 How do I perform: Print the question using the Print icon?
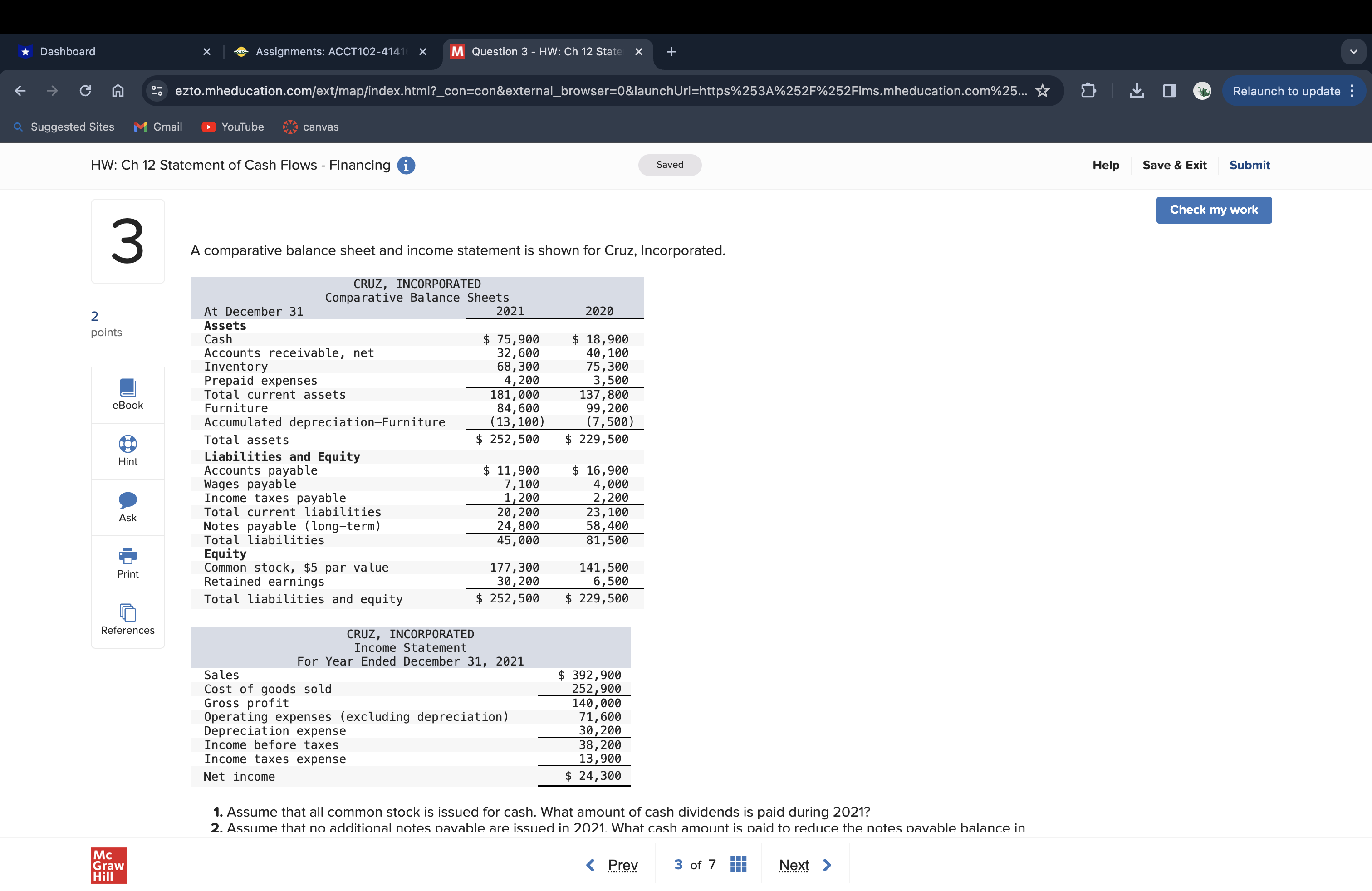(x=127, y=557)
